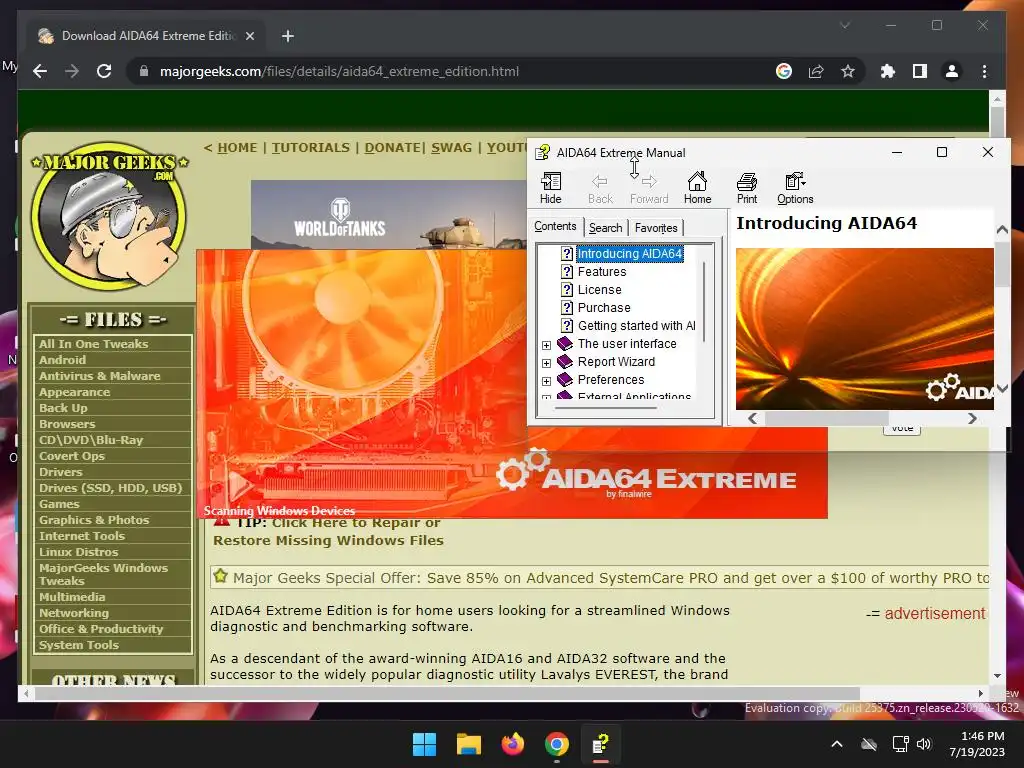Click the Features topic question-mark icon
The width and height of the screenshot is (1024, 768).
coord(567,272)
